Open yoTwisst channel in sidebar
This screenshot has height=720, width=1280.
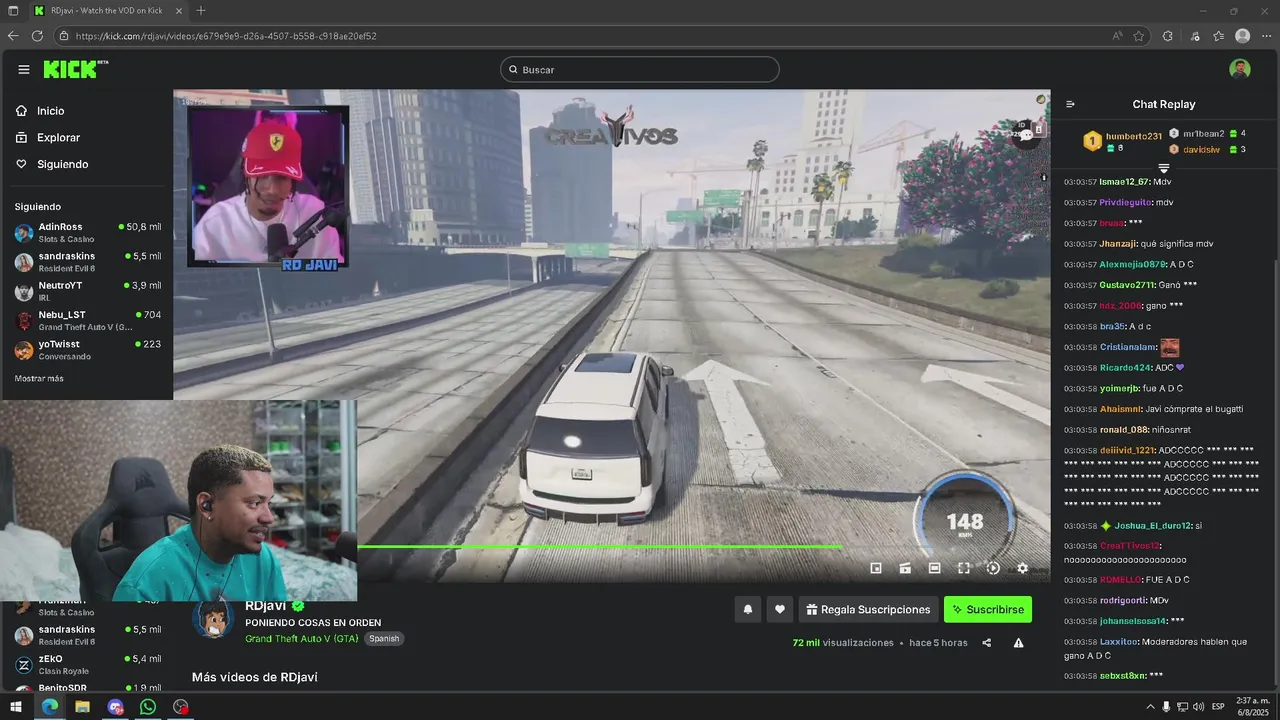[86, 349]
